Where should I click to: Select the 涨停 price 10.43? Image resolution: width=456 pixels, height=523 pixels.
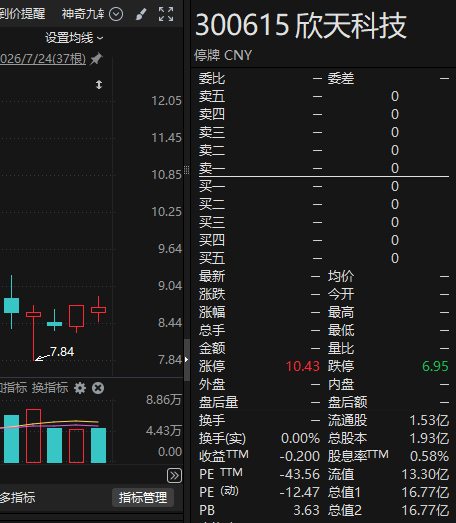point(303,366)
